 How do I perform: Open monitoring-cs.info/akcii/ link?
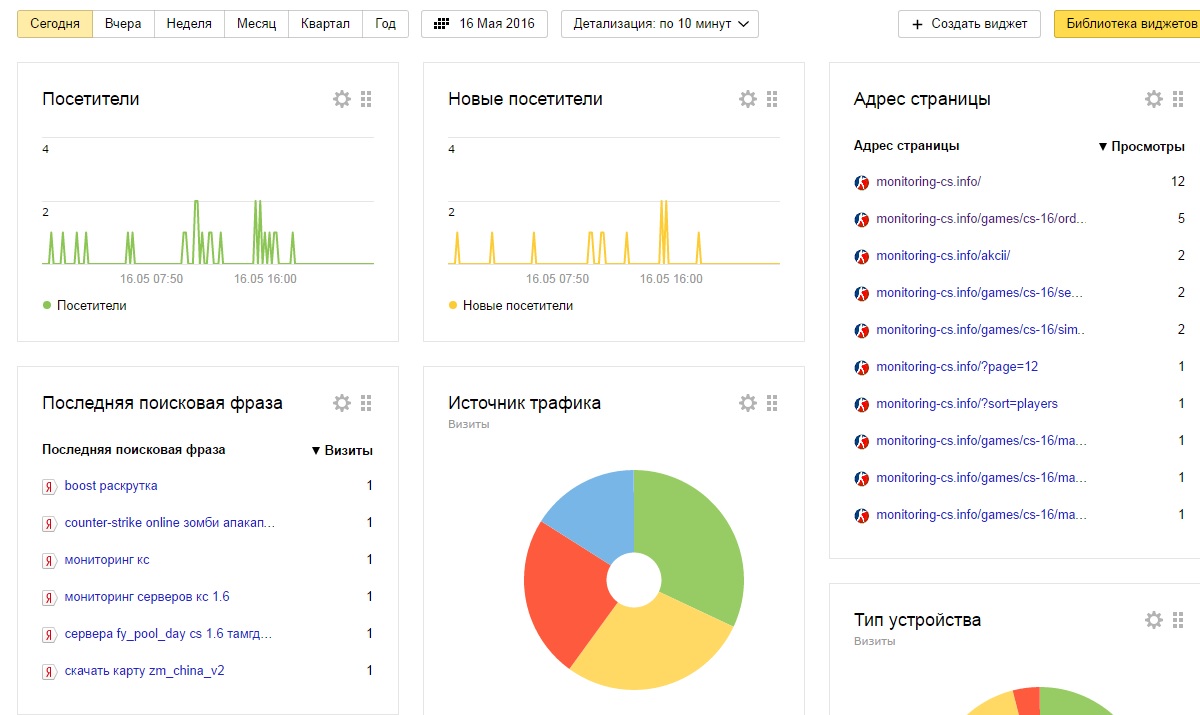click(943, 256)
